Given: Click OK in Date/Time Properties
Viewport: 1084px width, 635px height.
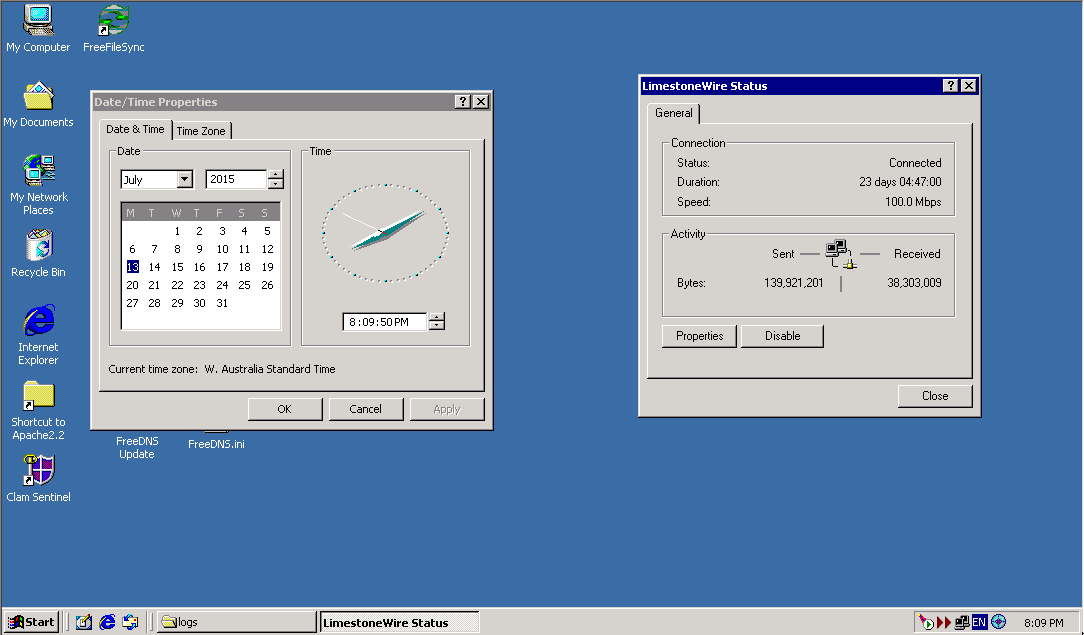Looking at the screenshot, I should (x=285, y=409).
